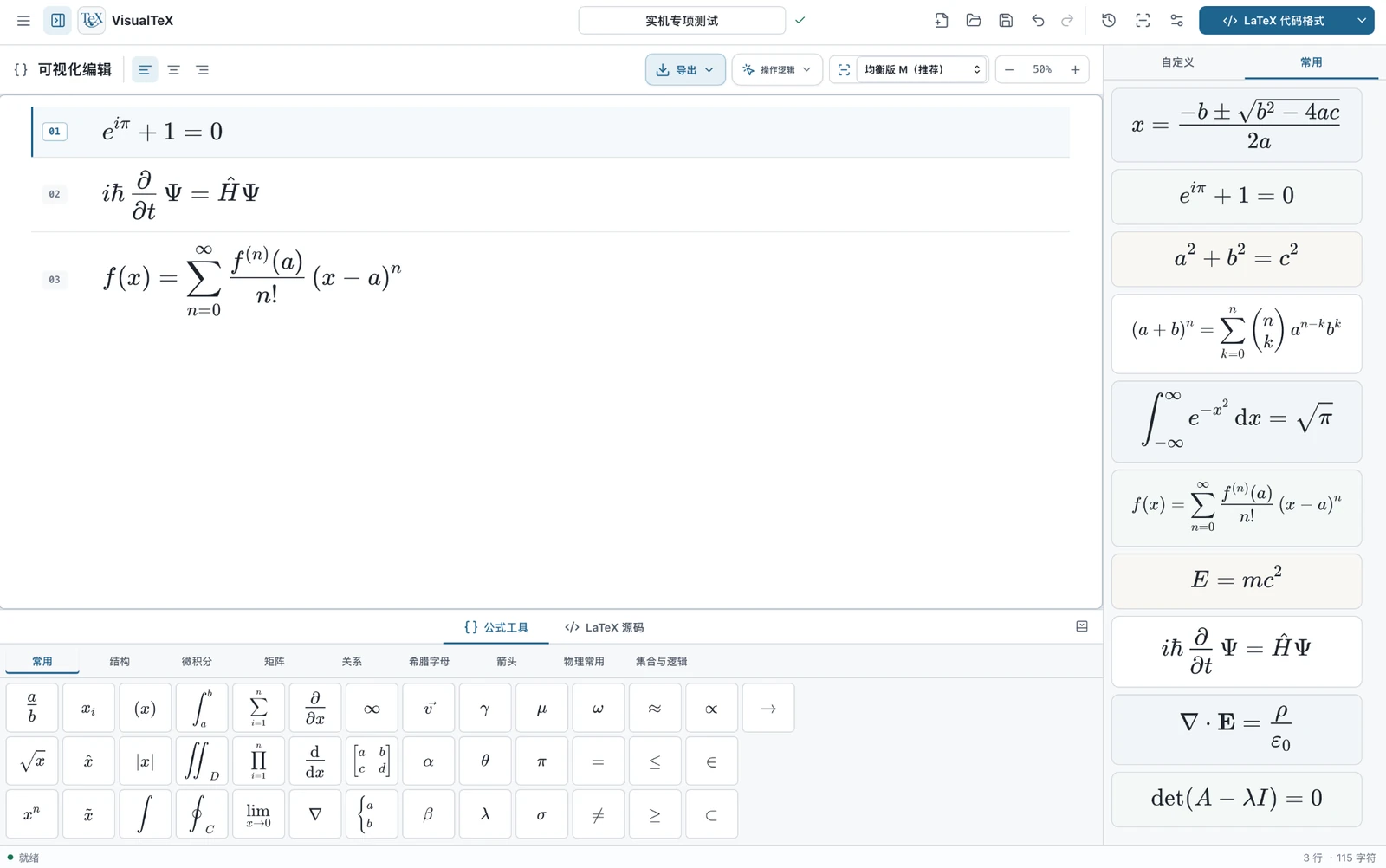Open the 微积分 symbol category

[x=197, y=661]
